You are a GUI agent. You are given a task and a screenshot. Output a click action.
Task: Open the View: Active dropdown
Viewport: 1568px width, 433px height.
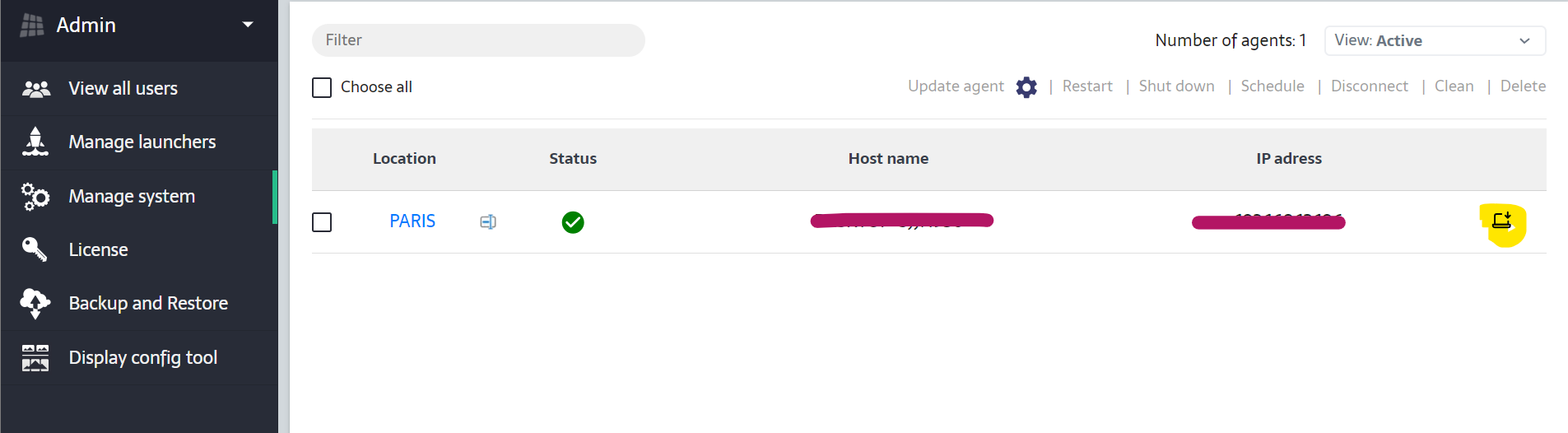(x=1434, y=40)
